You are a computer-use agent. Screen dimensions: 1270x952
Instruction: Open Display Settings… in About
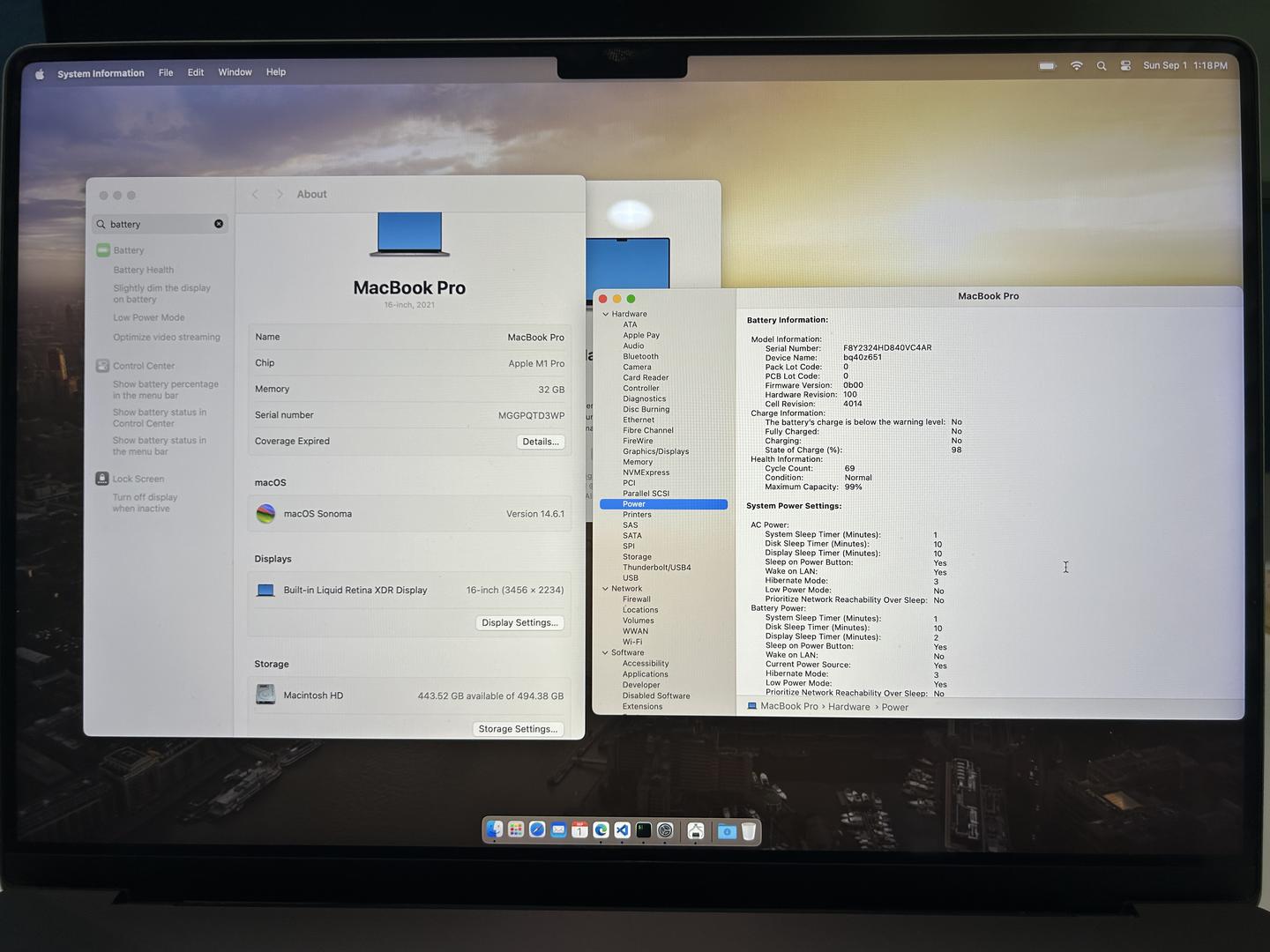click(520, 622)
